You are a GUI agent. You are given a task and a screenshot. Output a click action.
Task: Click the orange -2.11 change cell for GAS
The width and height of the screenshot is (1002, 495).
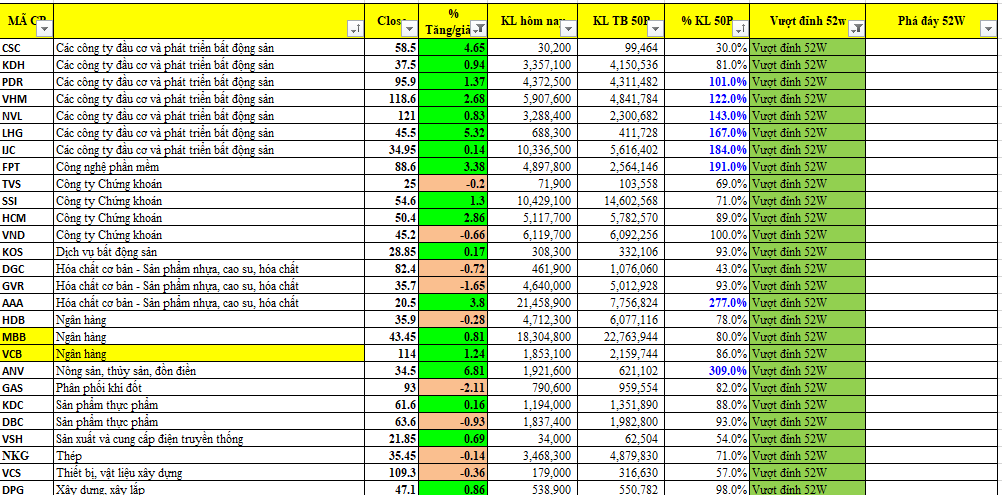pyautogui.click(x=455, y=388)
